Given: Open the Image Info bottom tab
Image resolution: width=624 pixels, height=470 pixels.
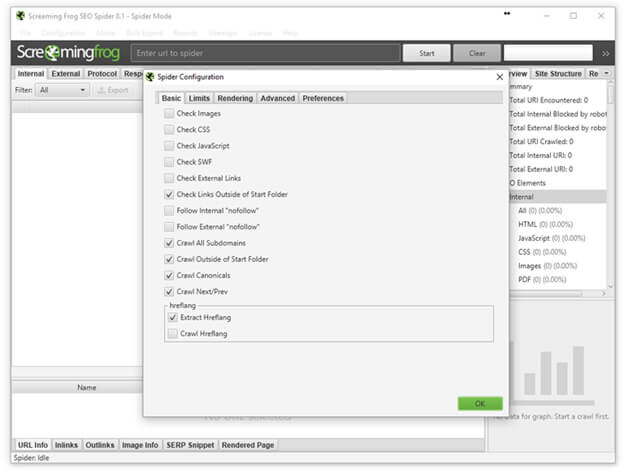Looking at the screenshot, I should (140, 445).
